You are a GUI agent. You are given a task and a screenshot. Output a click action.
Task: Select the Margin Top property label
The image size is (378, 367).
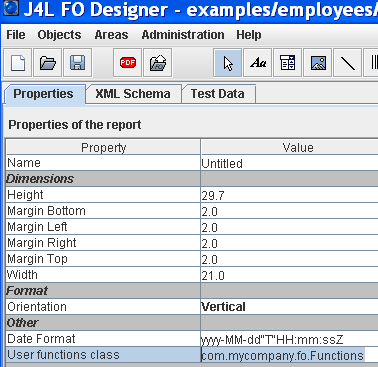[103, 259]
